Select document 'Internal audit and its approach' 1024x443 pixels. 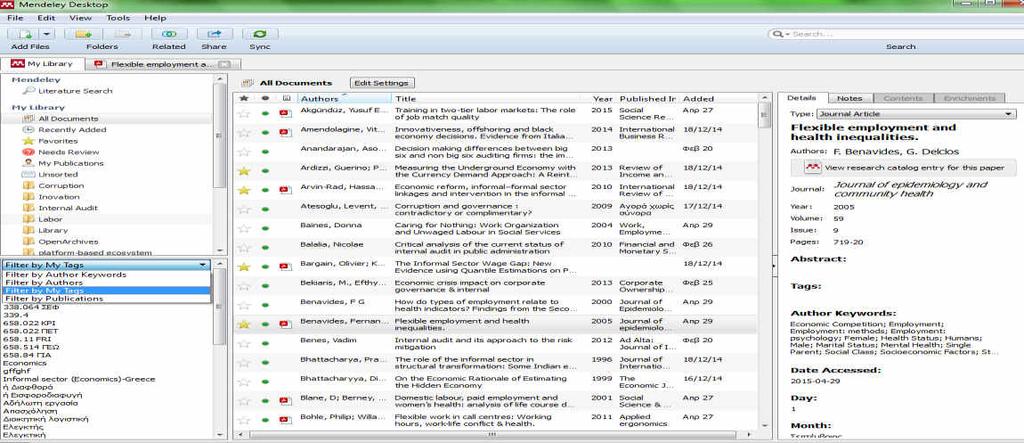pyautogui.click(x=483, y=344)
